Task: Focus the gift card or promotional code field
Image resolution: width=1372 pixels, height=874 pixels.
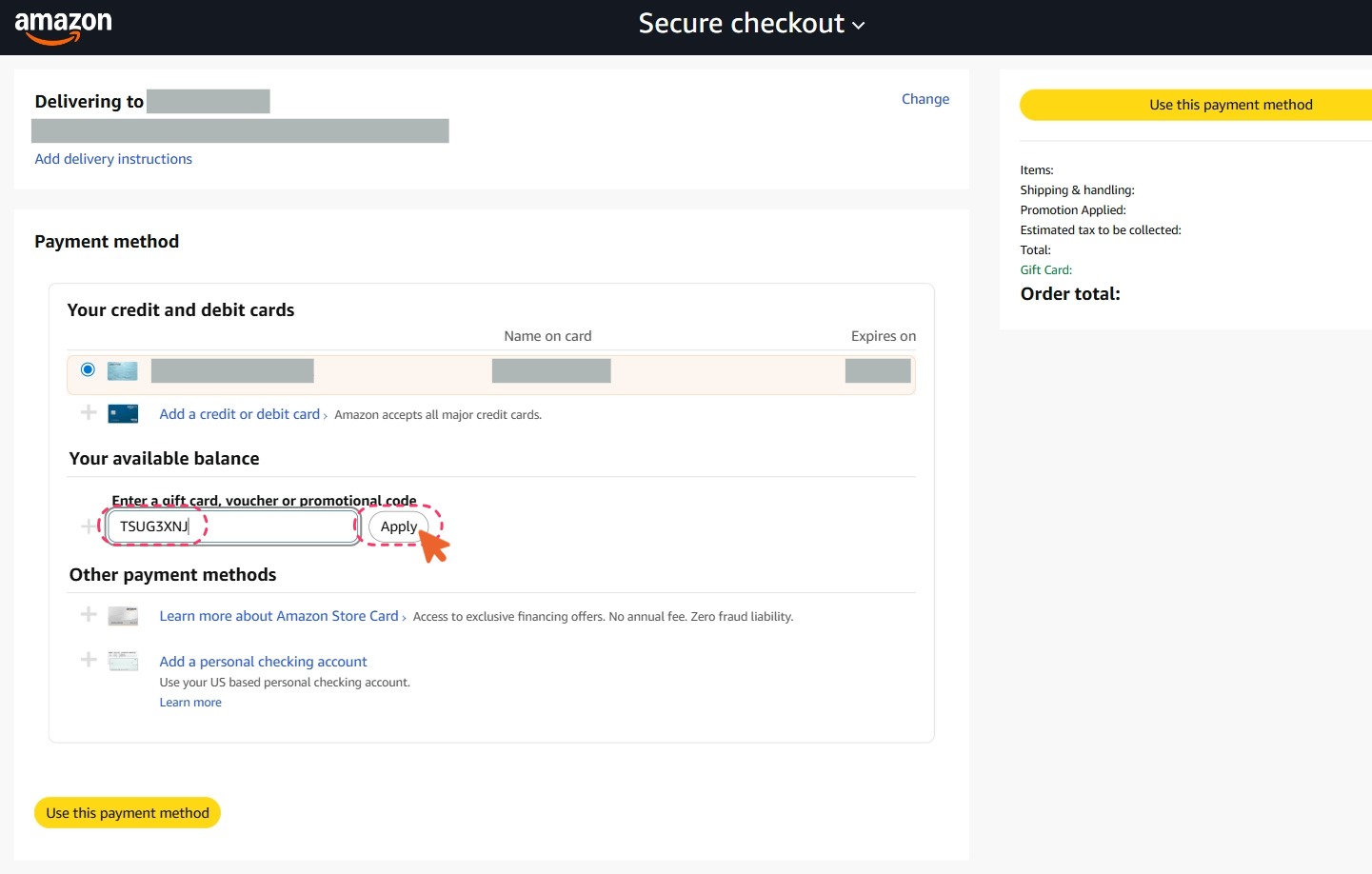Action: click(232, 526)
